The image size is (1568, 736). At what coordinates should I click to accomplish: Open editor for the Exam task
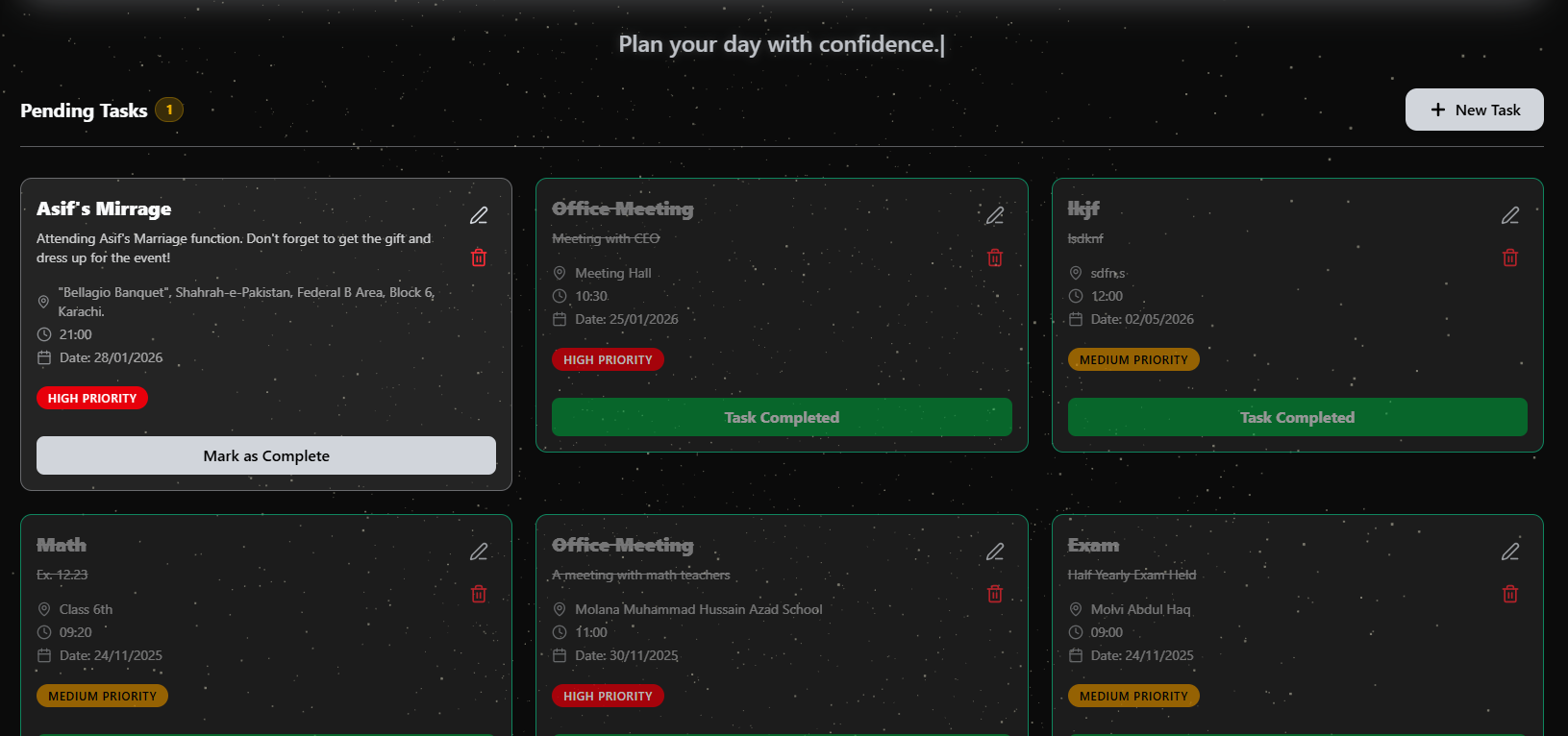click(x=1510, y=552)
